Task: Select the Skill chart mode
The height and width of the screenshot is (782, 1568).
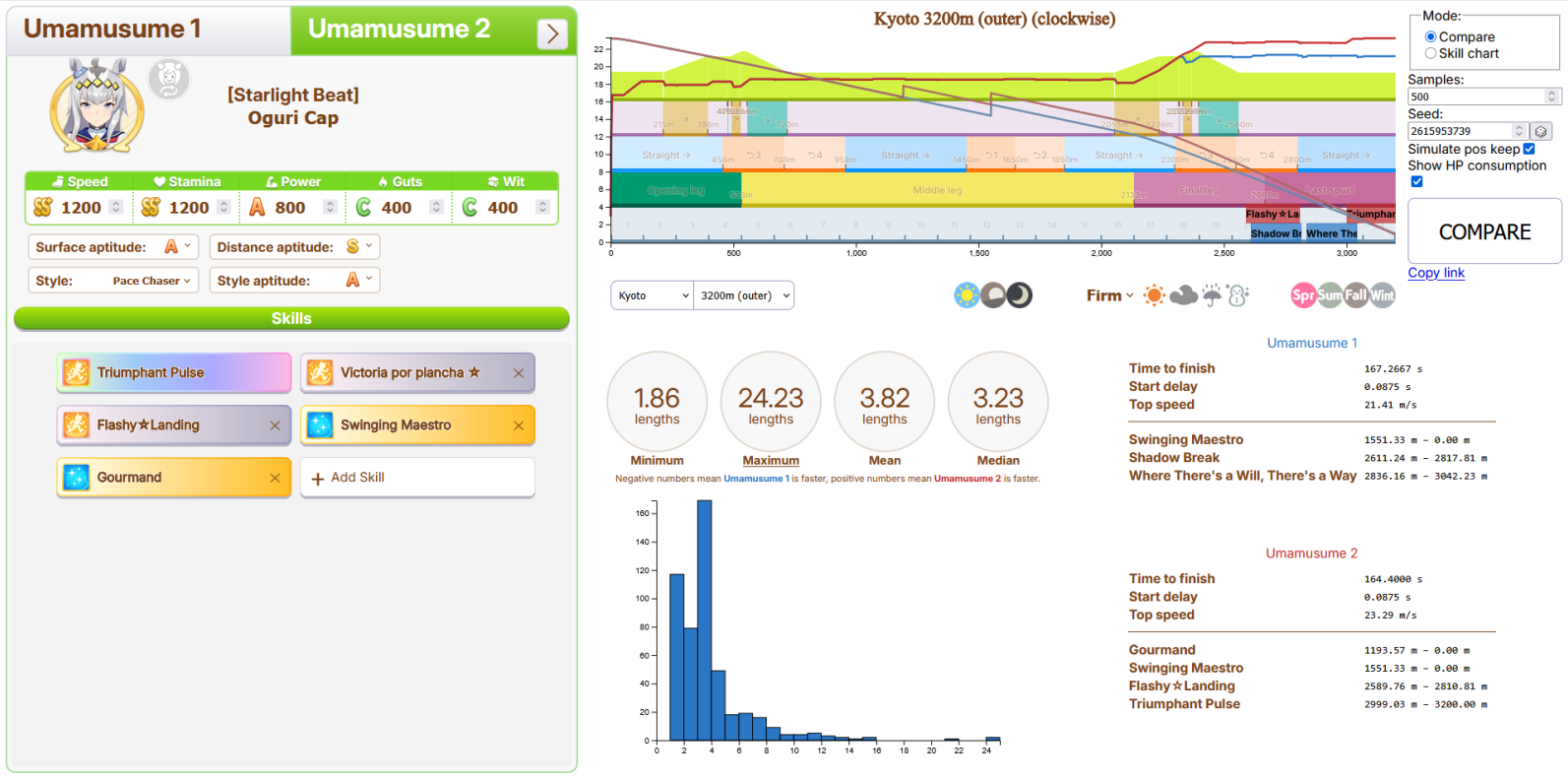Action: point(1431,53)
